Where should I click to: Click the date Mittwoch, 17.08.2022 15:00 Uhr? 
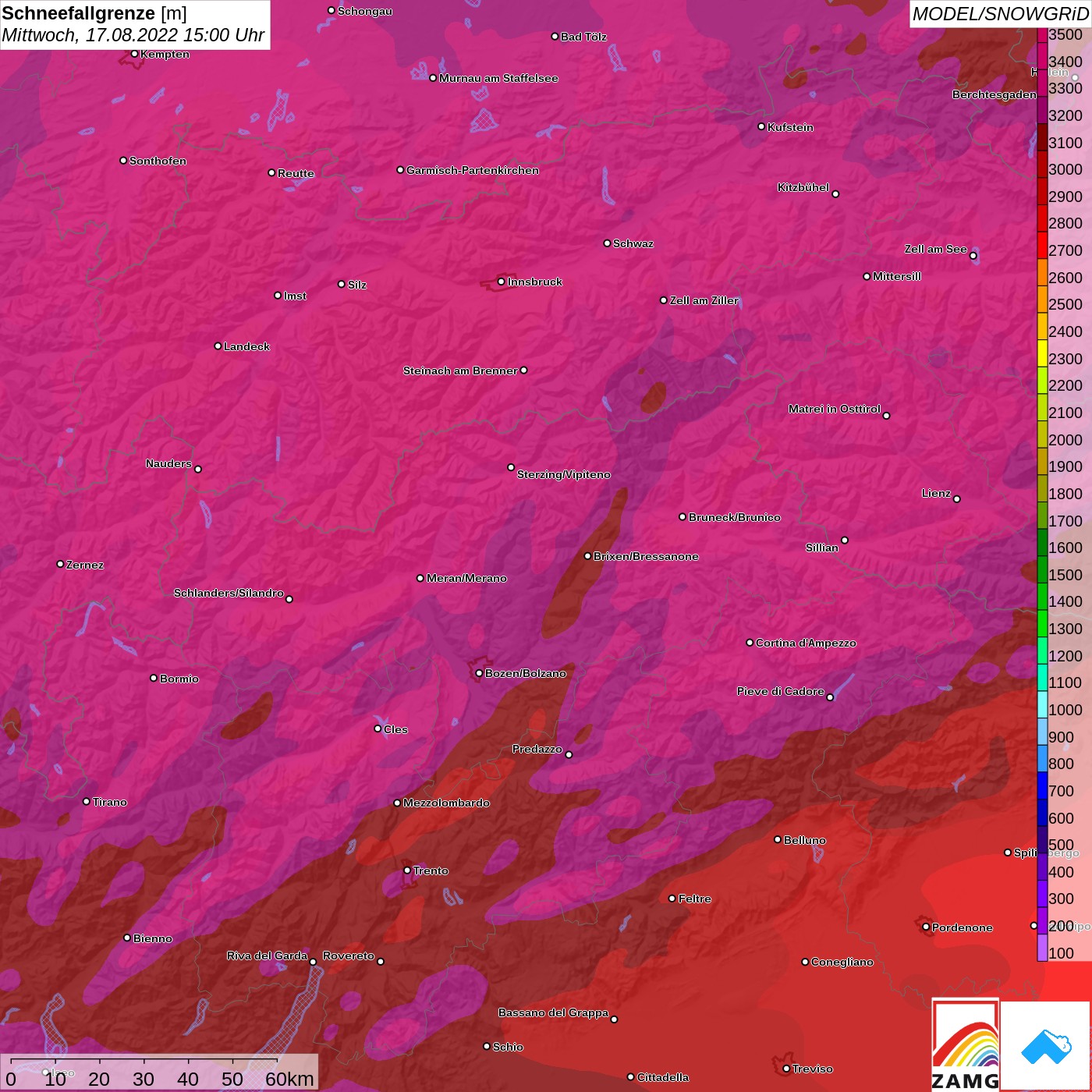tap(133, 35)
